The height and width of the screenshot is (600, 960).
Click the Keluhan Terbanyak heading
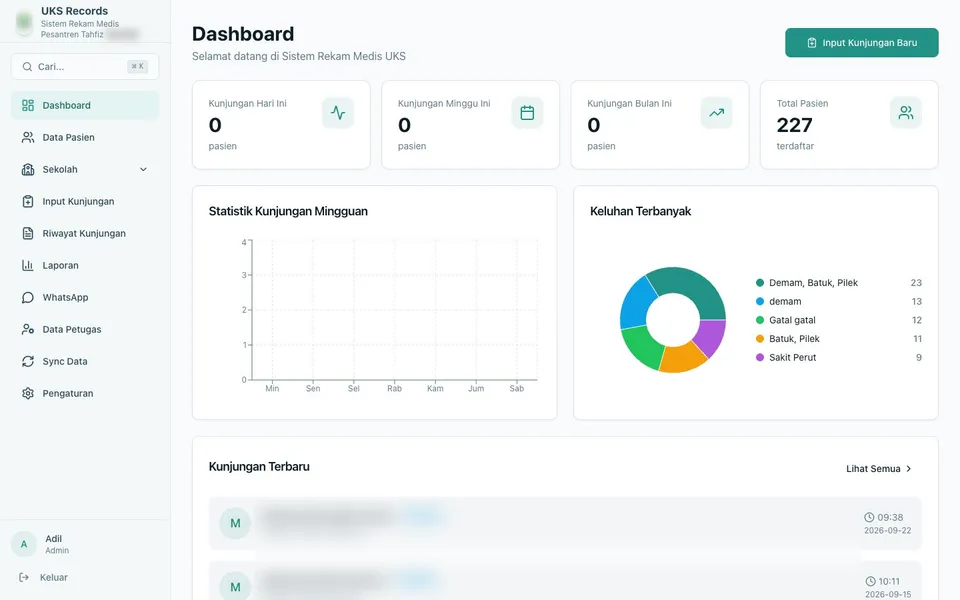point(640,211)
